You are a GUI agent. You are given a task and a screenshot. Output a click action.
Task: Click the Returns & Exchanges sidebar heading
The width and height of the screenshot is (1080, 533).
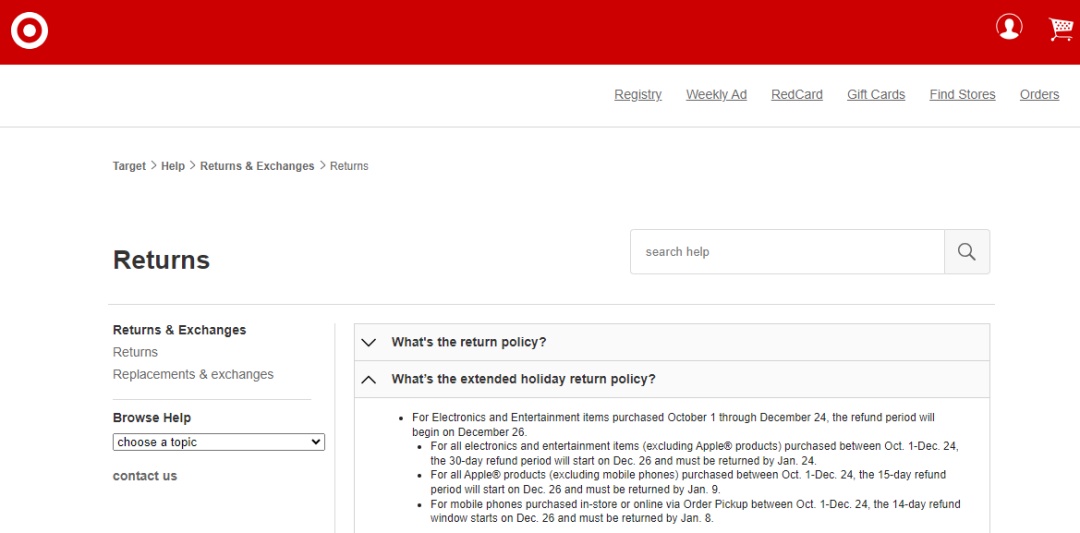click(180, 330)
